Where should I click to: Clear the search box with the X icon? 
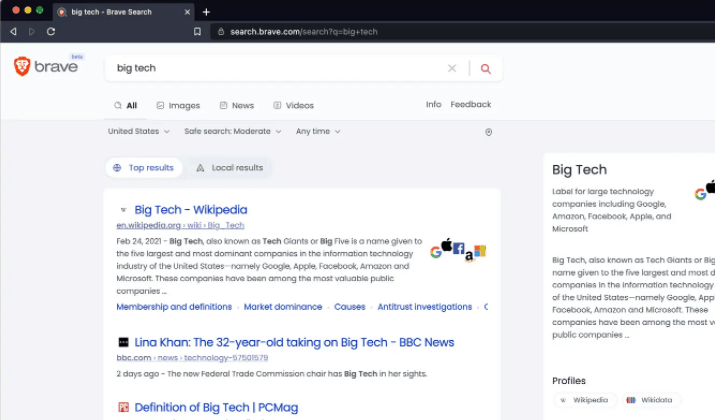452,68
